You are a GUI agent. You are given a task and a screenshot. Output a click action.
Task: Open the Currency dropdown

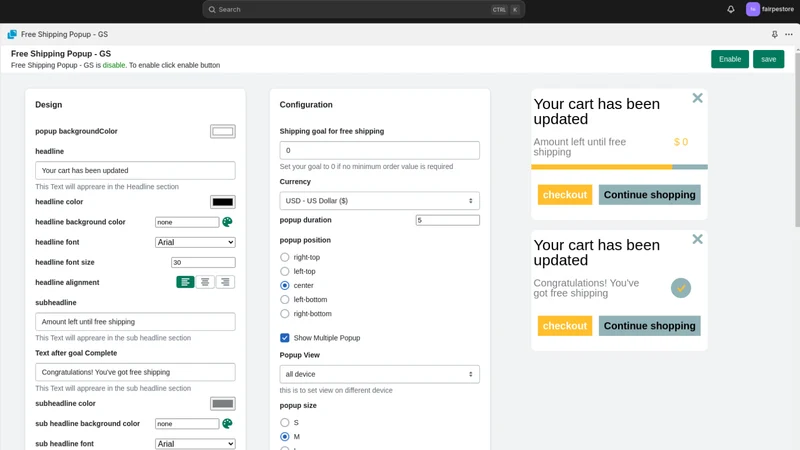coord(380,201)
